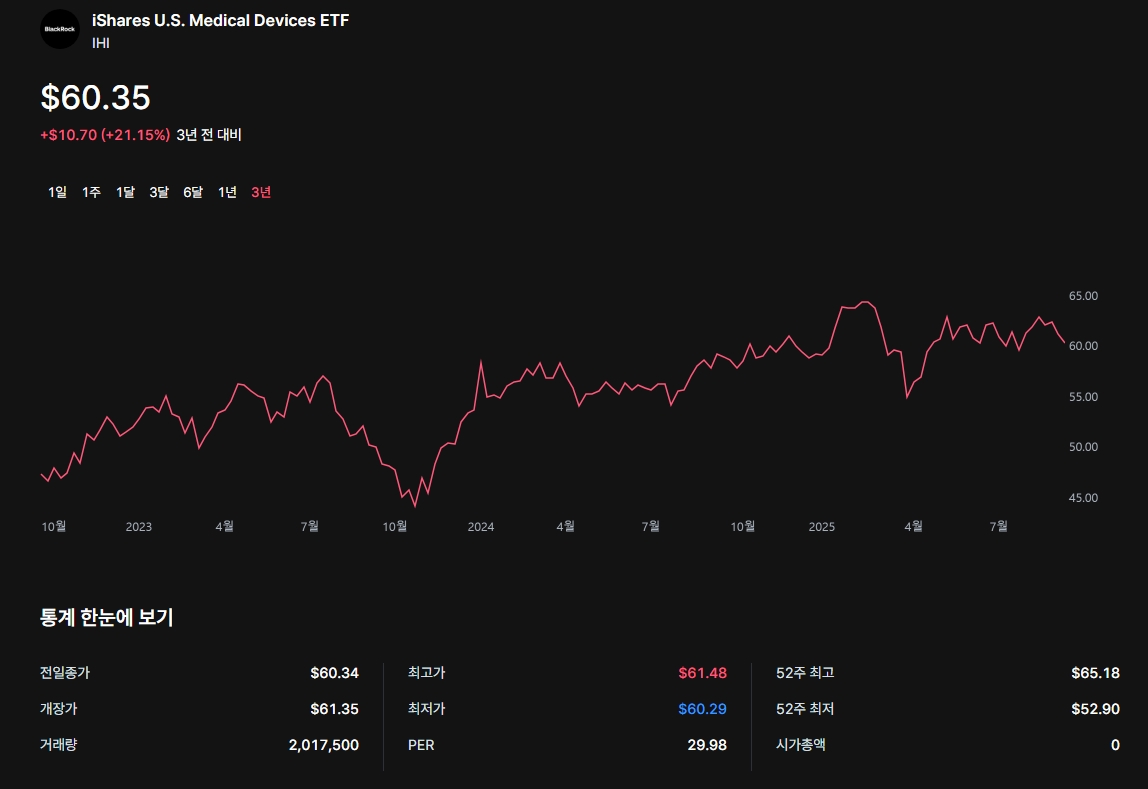Click the 52주 최고 label
Image resolution: width=1148 pixels, height=789 pixels.
(805, 673)
